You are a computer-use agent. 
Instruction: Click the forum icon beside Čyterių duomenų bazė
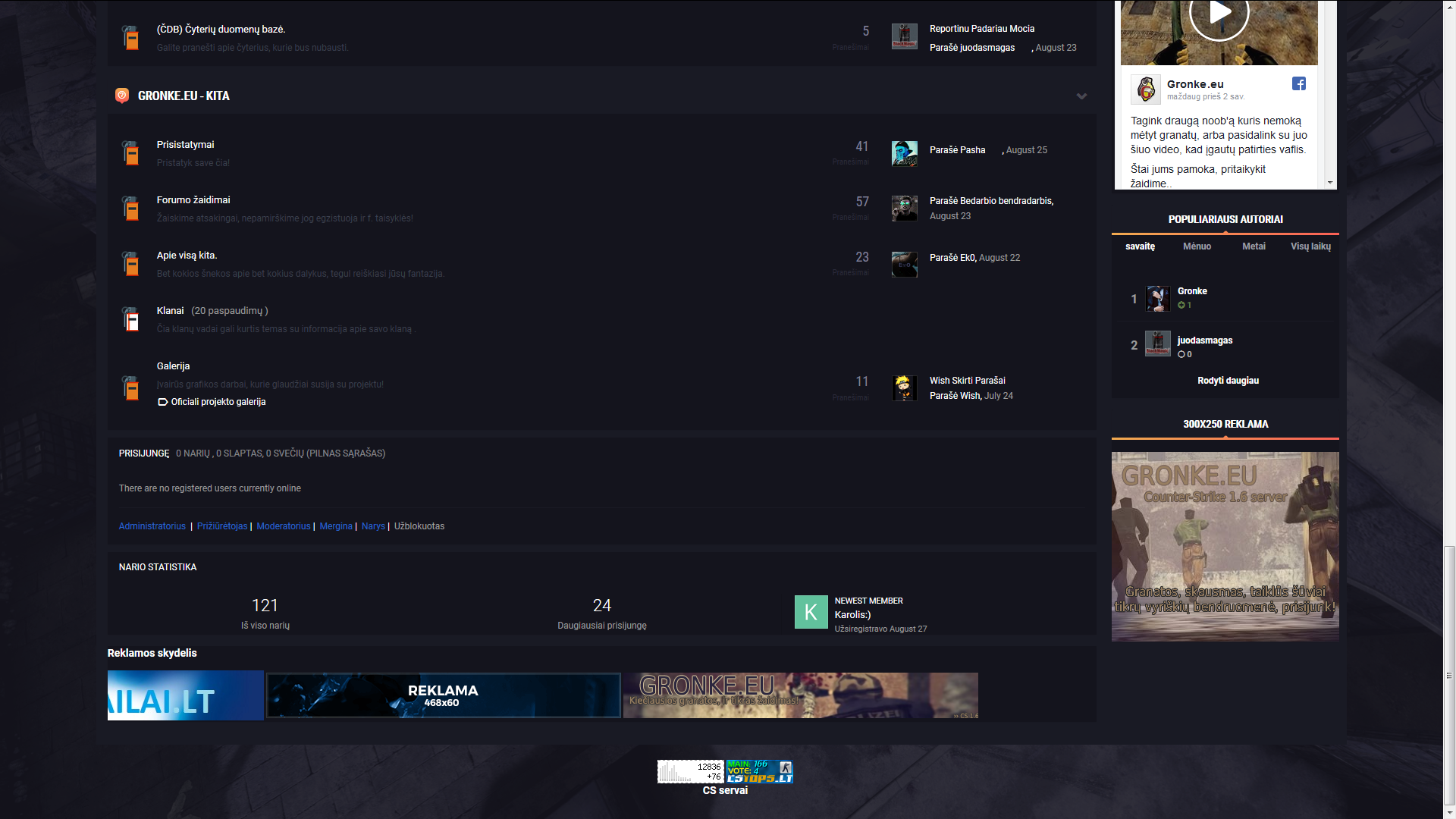[130, 37]
